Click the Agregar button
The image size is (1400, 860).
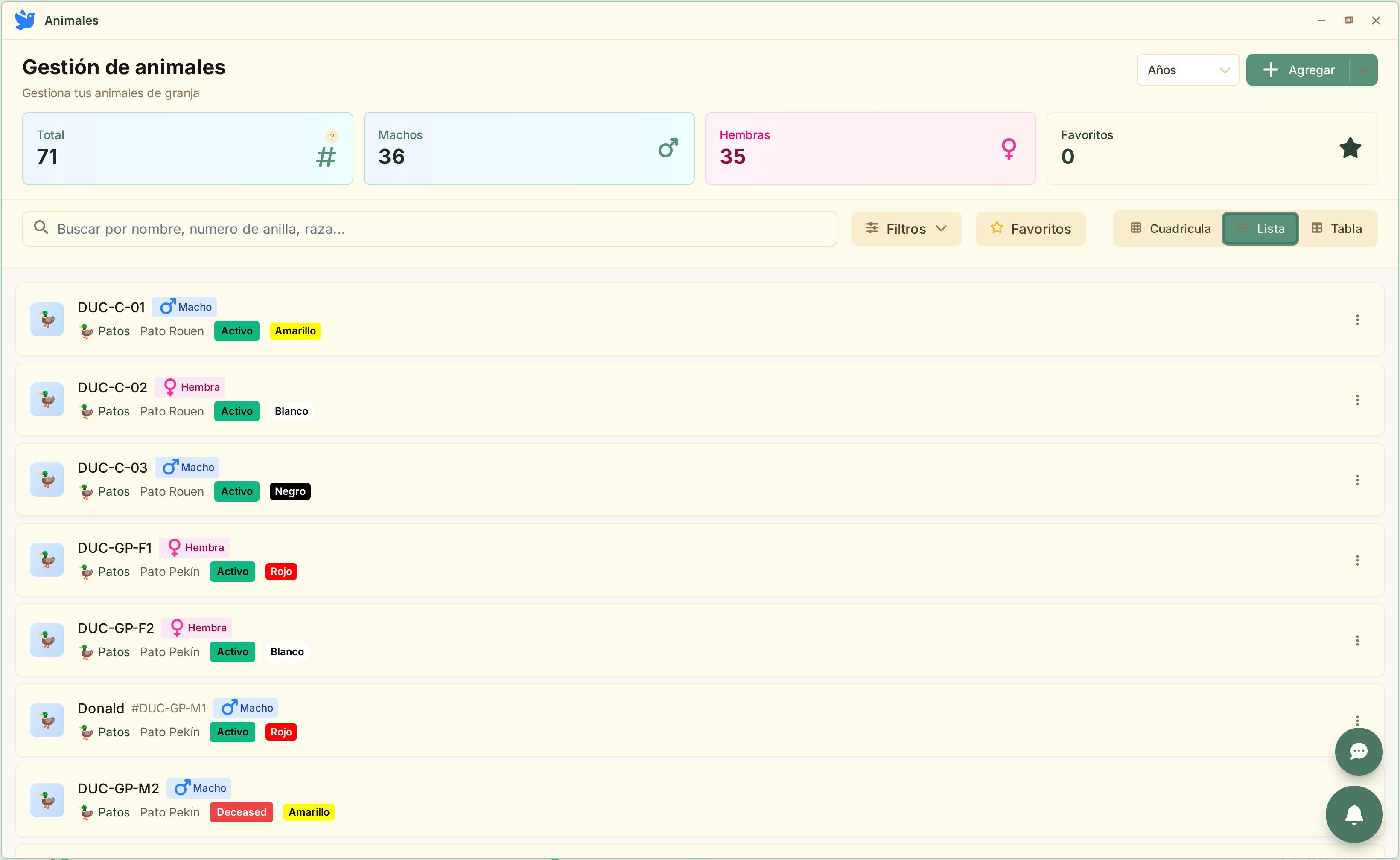pos(1298,70)
